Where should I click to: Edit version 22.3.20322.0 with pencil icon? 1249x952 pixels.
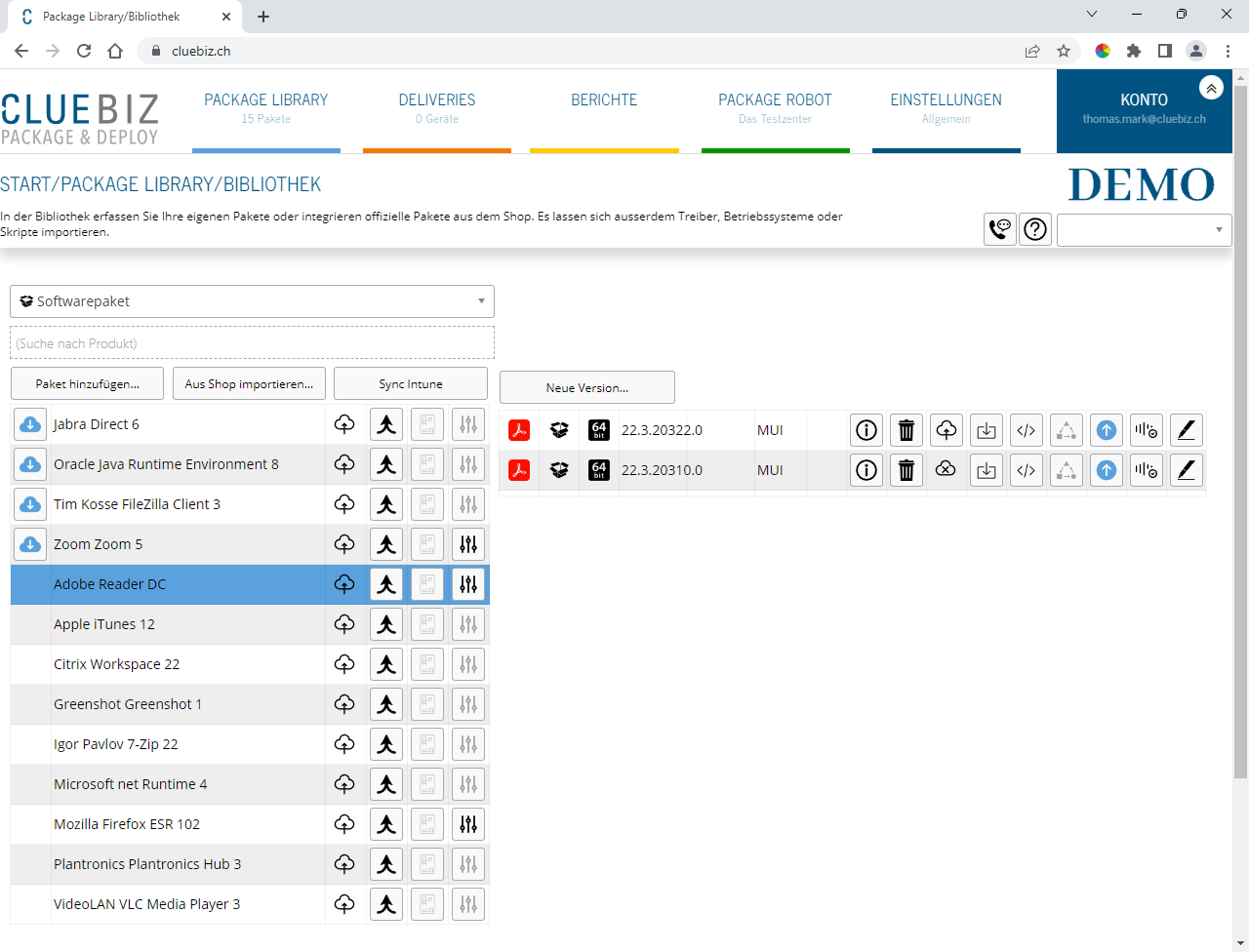[1187, 430]
